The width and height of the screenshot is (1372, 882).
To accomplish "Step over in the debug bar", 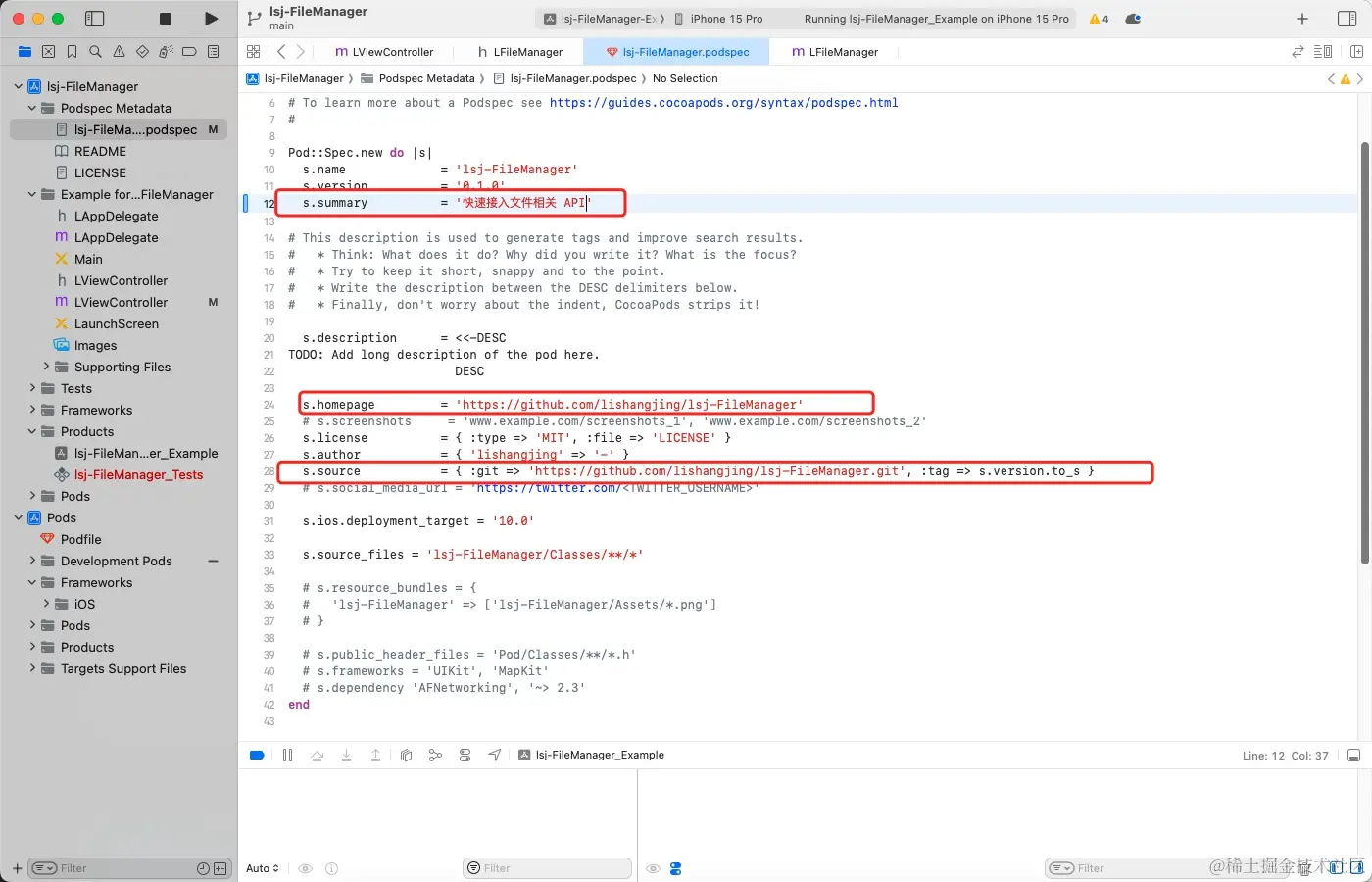I will [317, 755].
